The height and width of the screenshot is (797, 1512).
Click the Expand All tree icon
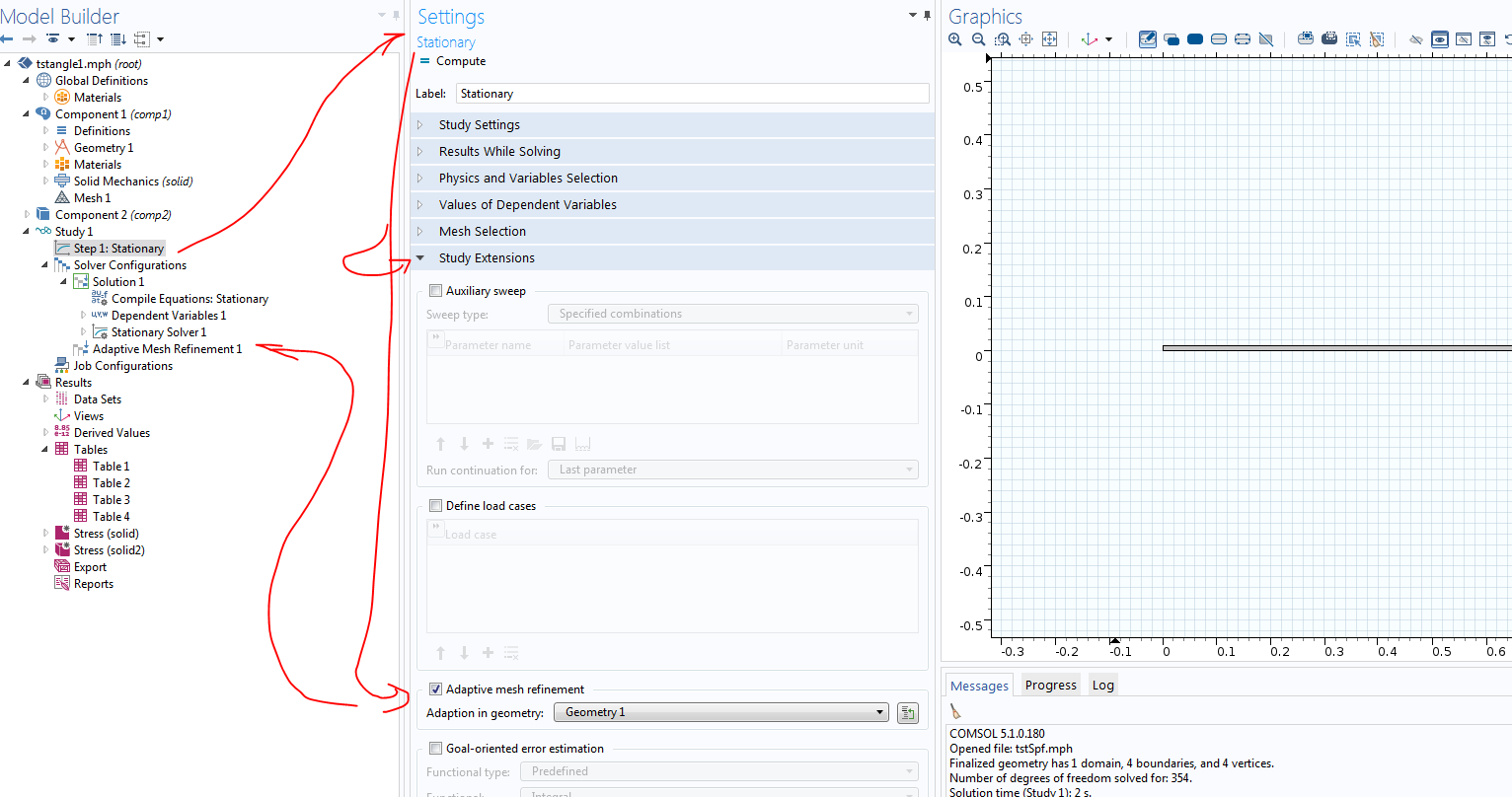click(x=117, y=39)
